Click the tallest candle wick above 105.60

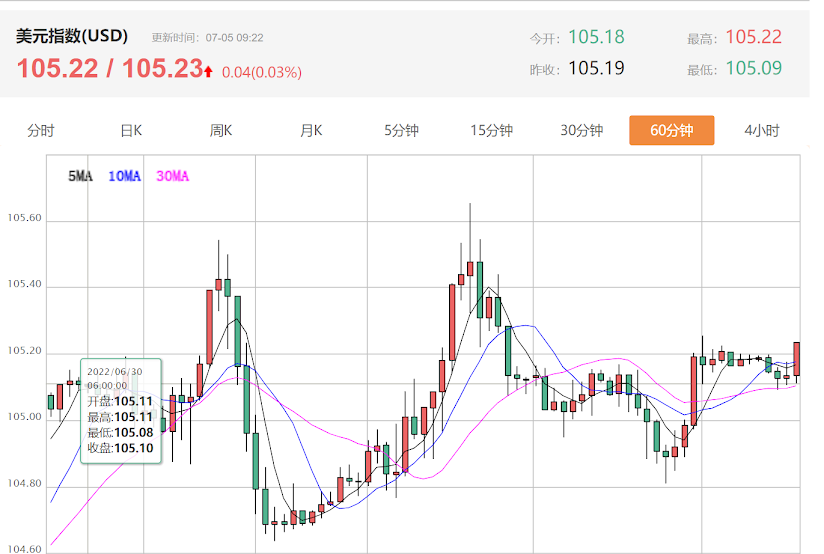(x=470, y=231)
